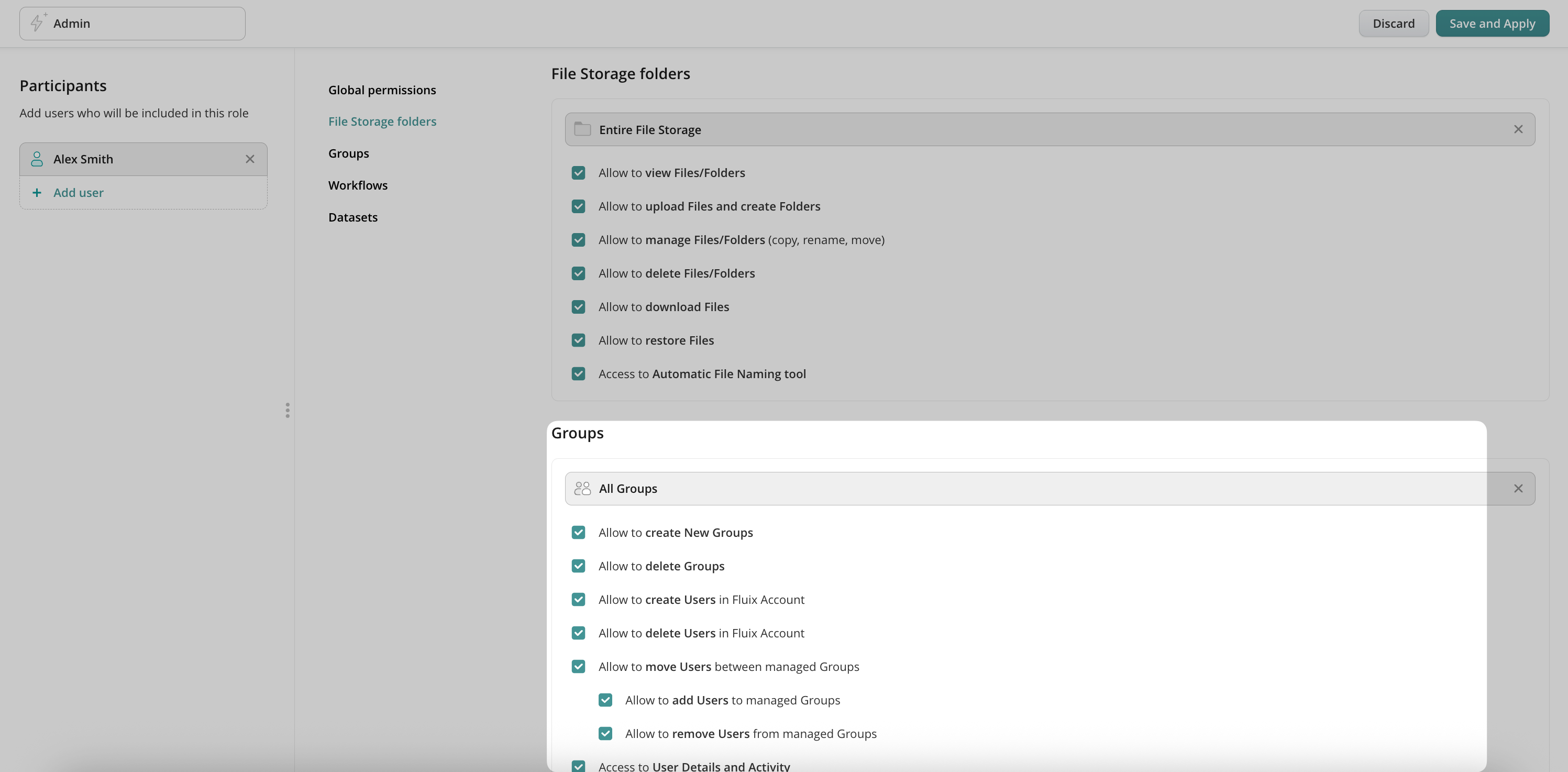Toggle Allow to download Files checkbox

[578, 307]
